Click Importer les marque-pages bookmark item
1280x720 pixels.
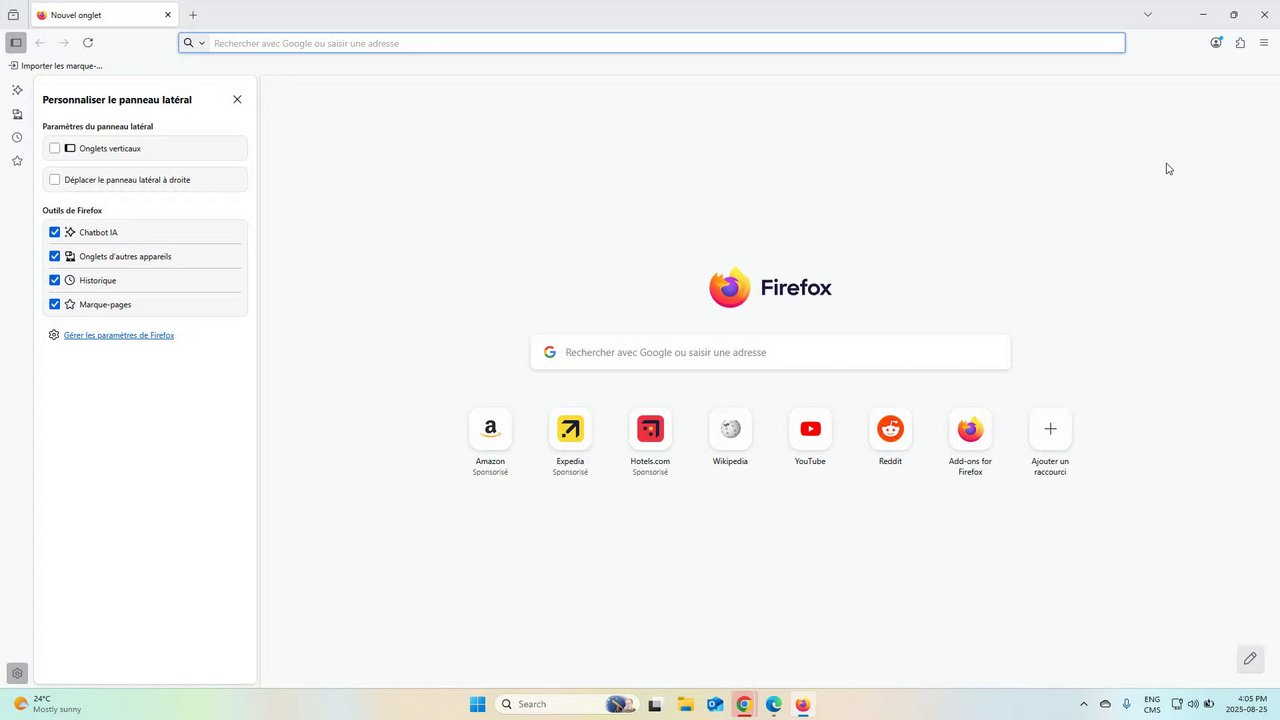click(56, 66)
